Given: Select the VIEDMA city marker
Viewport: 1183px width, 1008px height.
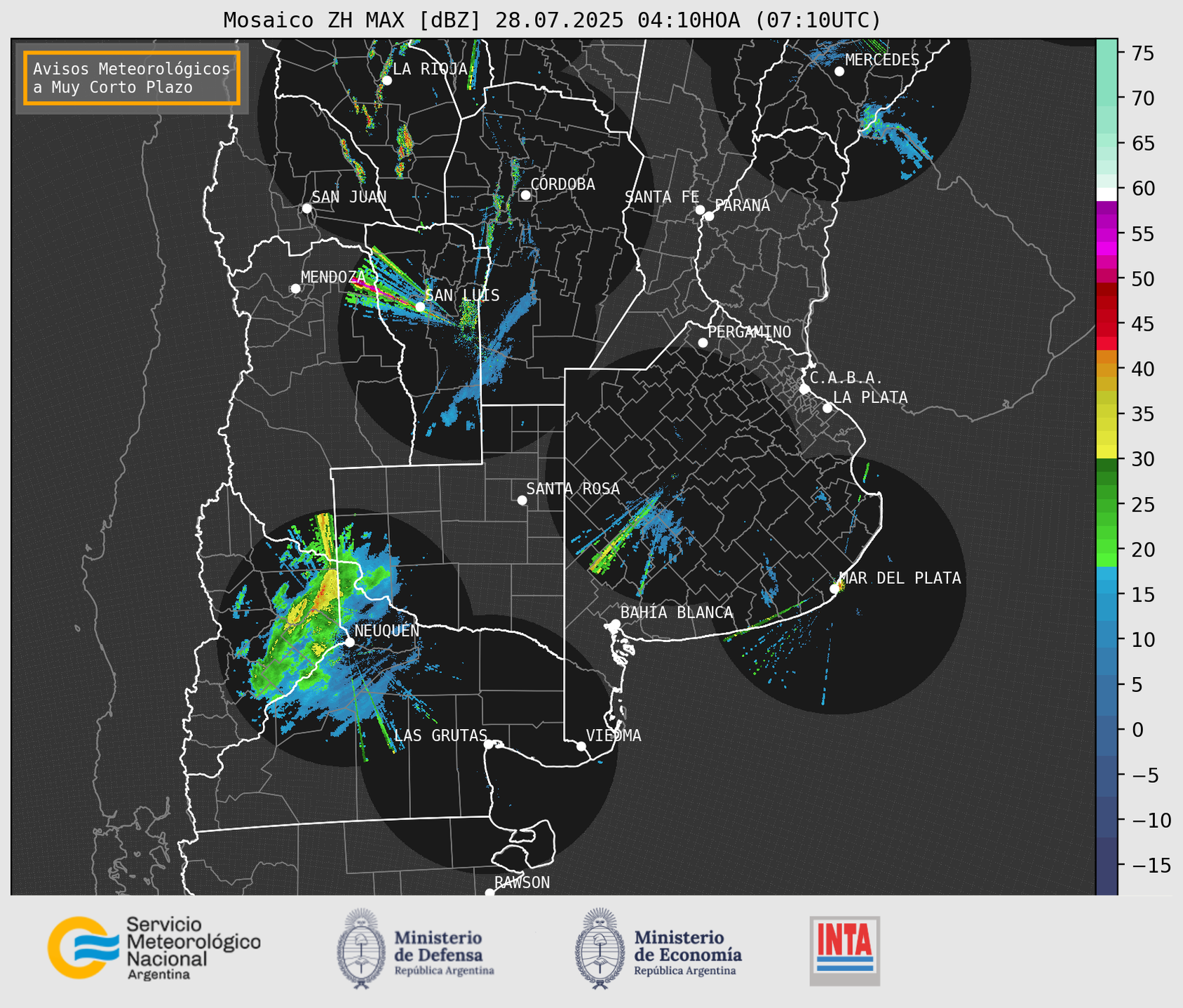Looking at the screenshot, I should point(581,746).
